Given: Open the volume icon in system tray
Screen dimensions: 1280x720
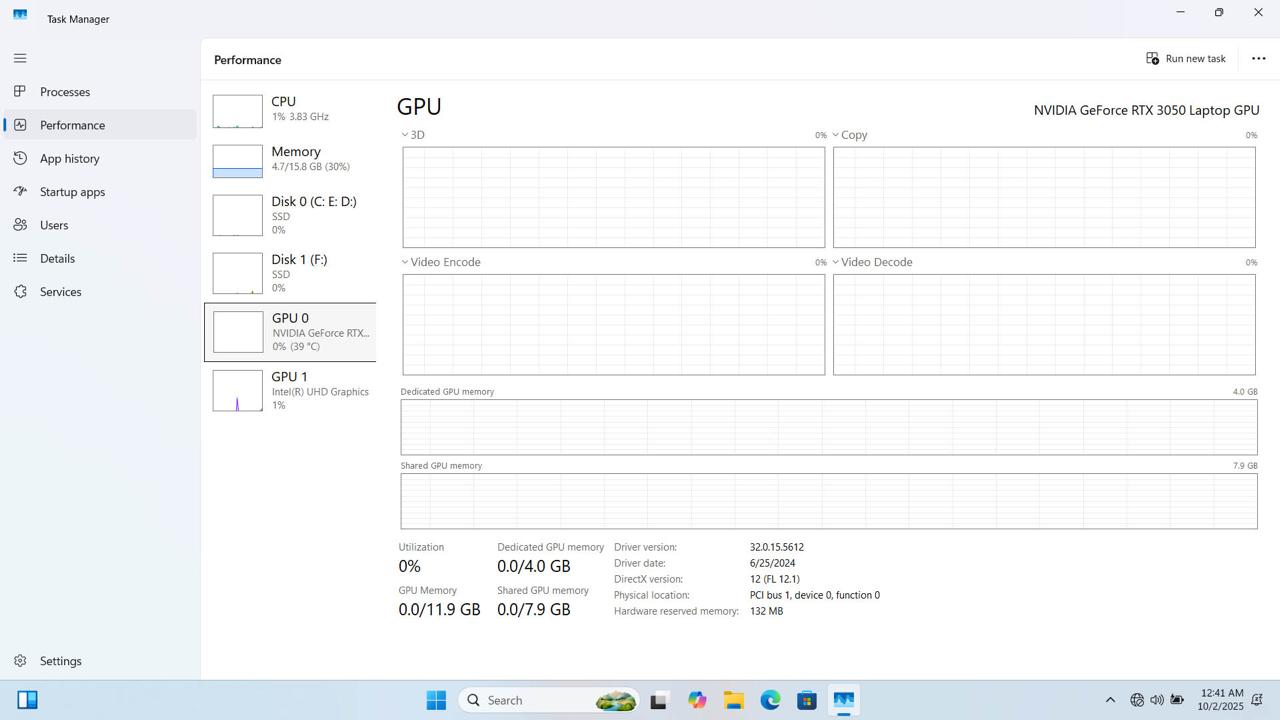Looking at the screenshot, I should click(x=1157, y=700).
